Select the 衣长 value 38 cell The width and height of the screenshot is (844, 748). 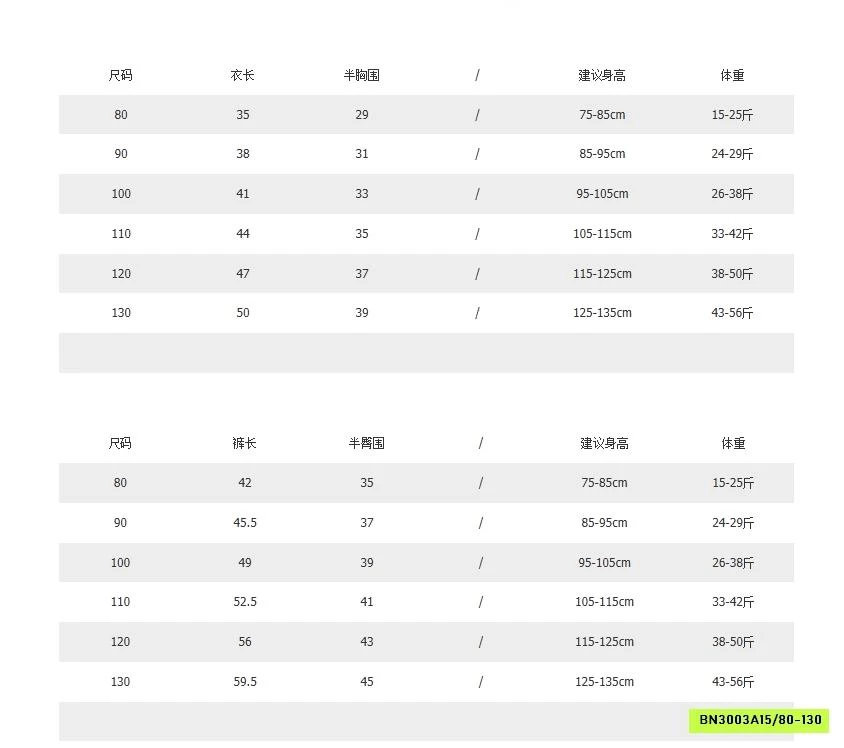(243, 154)
